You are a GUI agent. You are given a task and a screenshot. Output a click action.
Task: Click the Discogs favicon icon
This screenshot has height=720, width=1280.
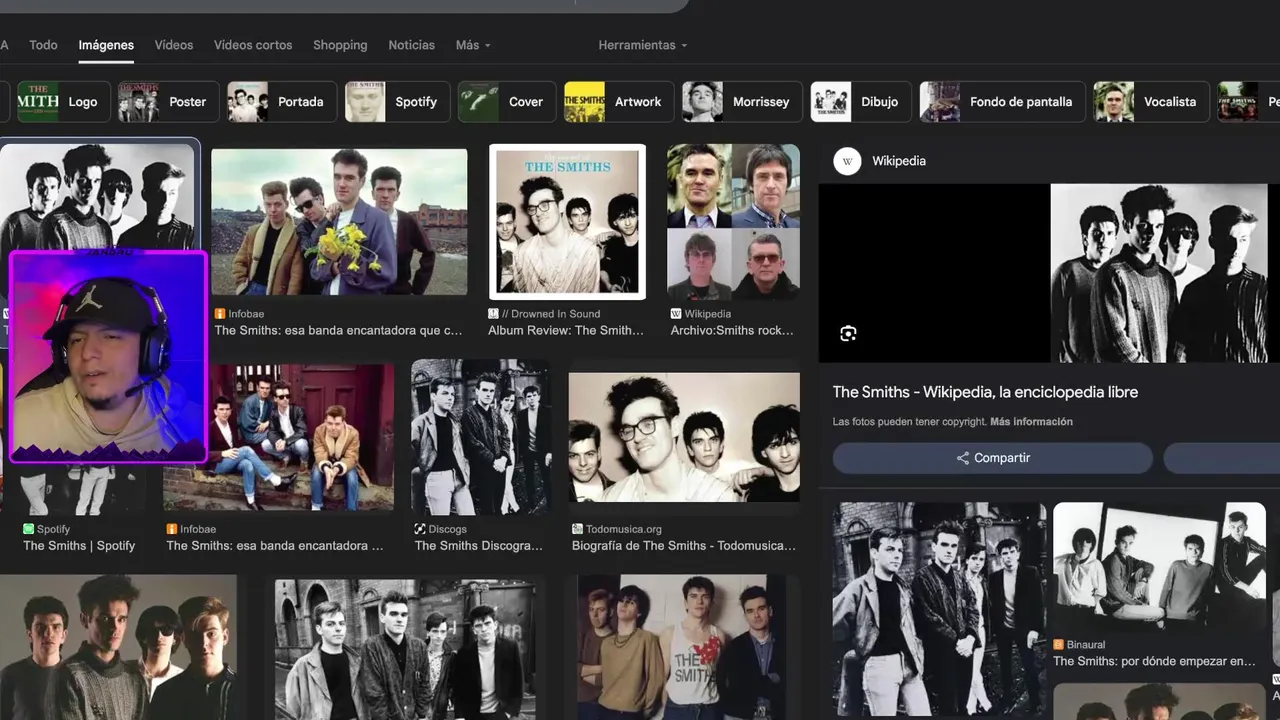coord(420,529)
